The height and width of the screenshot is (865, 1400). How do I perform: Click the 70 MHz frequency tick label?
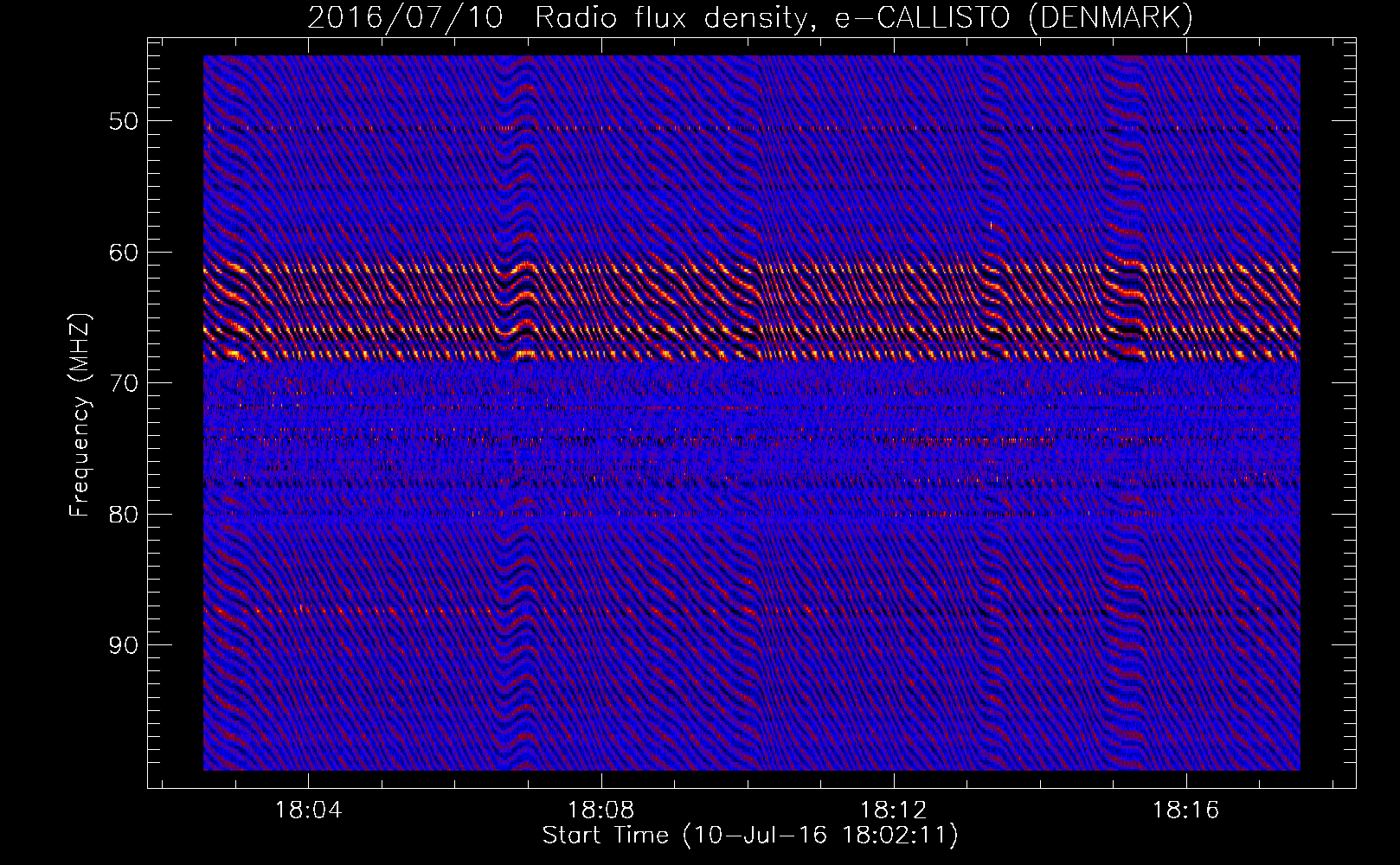point(124,383)
